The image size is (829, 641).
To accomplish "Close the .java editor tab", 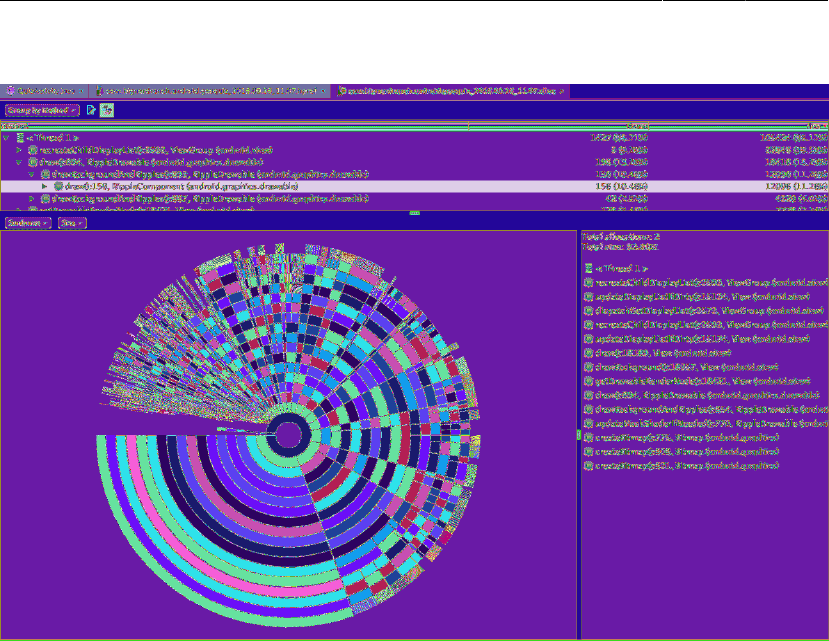I will 81,91.
